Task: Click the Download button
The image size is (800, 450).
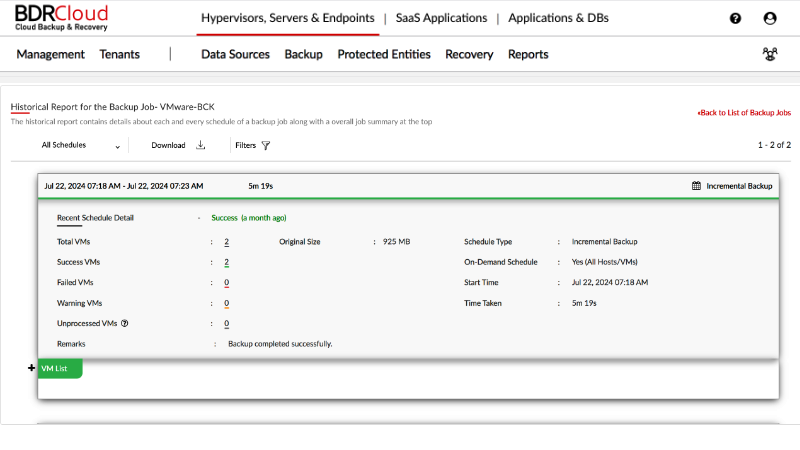Action: [179, 145]
